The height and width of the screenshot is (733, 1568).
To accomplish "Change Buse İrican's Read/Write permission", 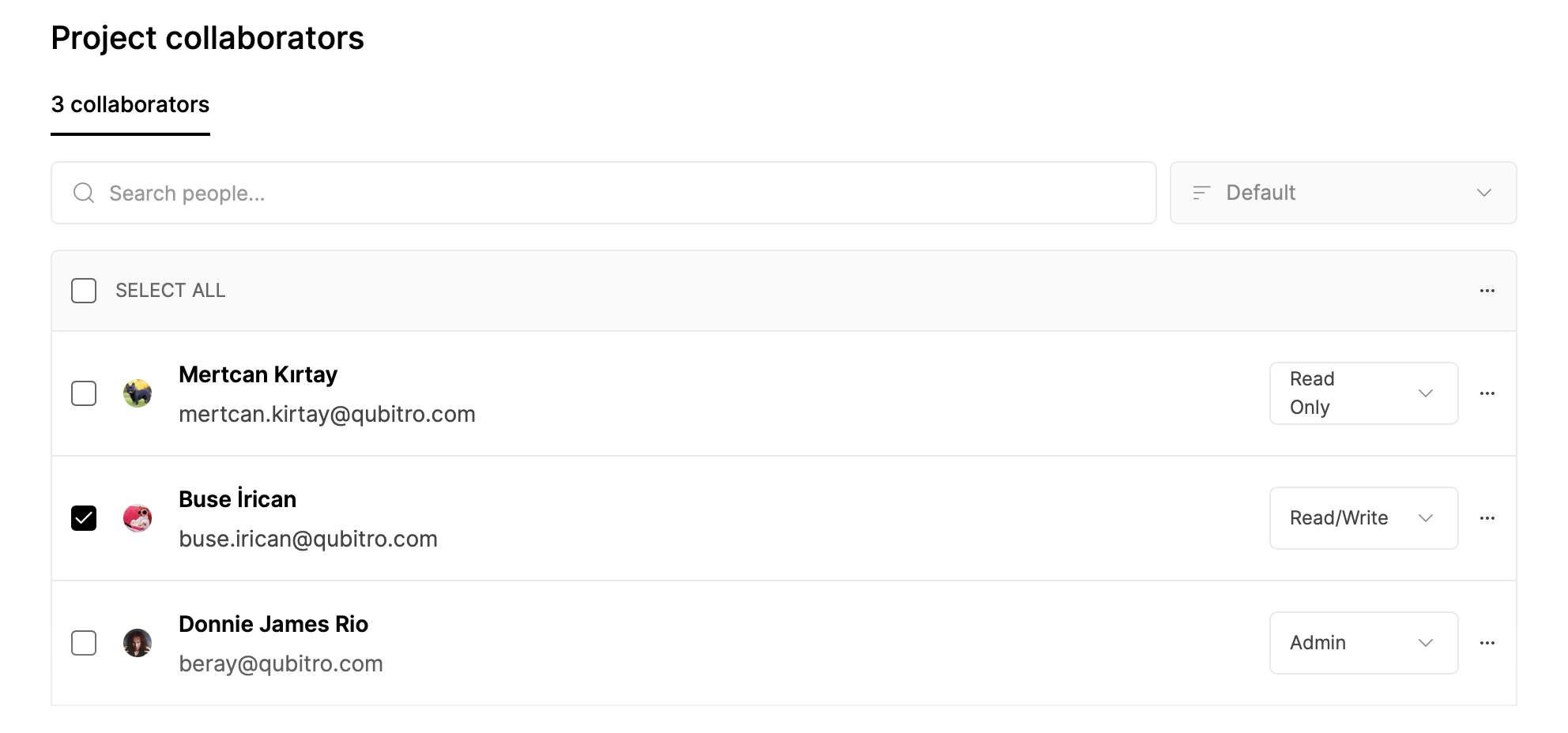I will pos(1363,518).
